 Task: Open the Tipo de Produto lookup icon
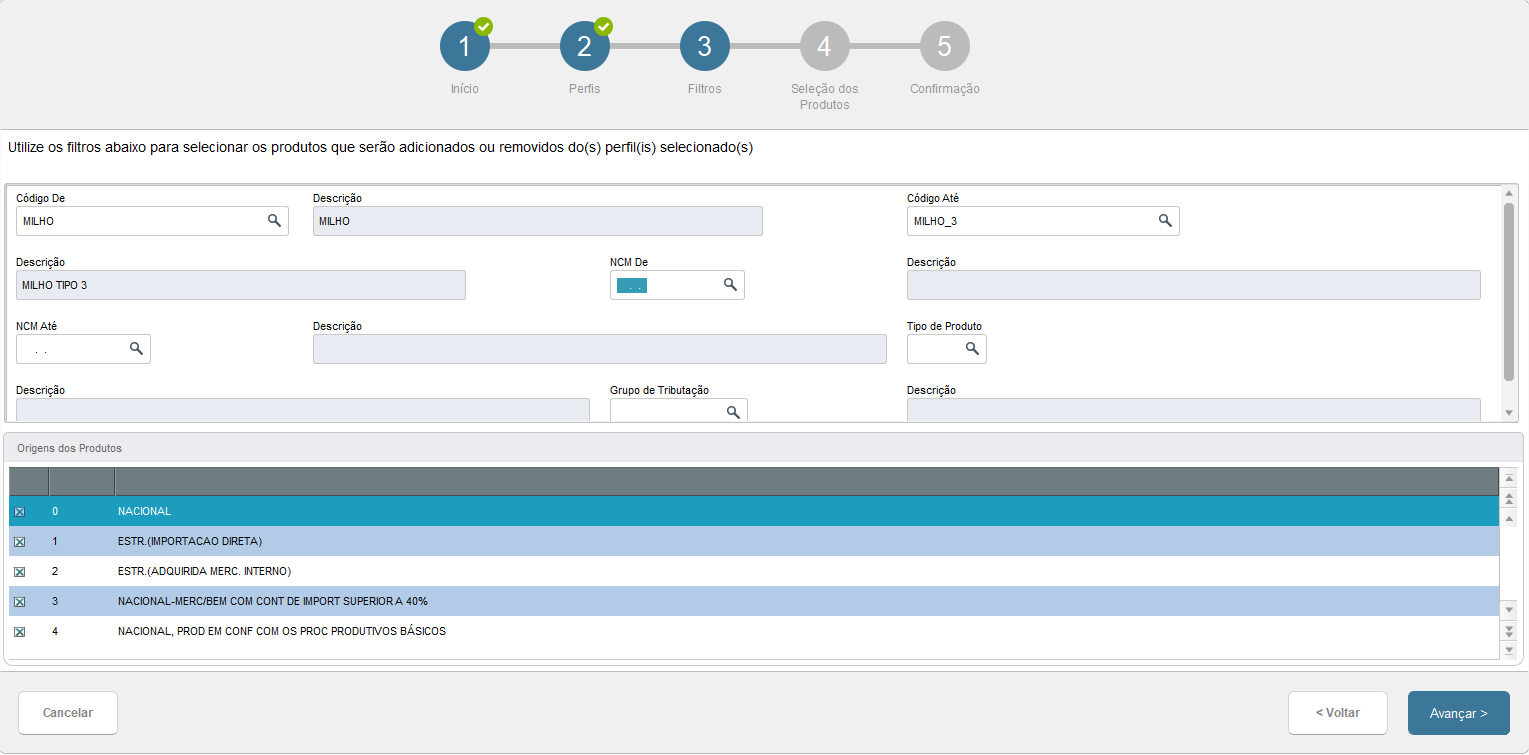point(972,349)
